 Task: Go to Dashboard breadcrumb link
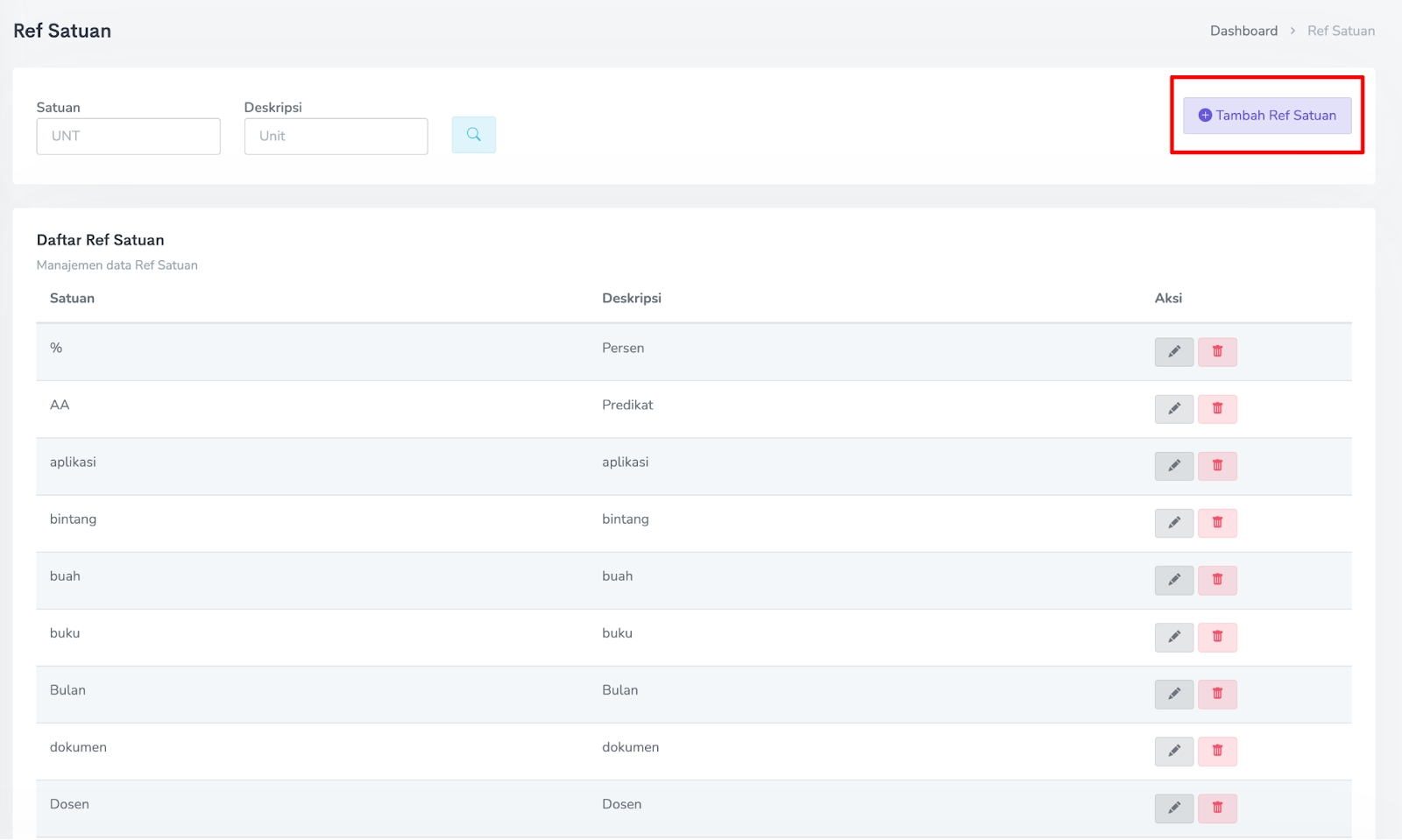(x=1243, y=31)
